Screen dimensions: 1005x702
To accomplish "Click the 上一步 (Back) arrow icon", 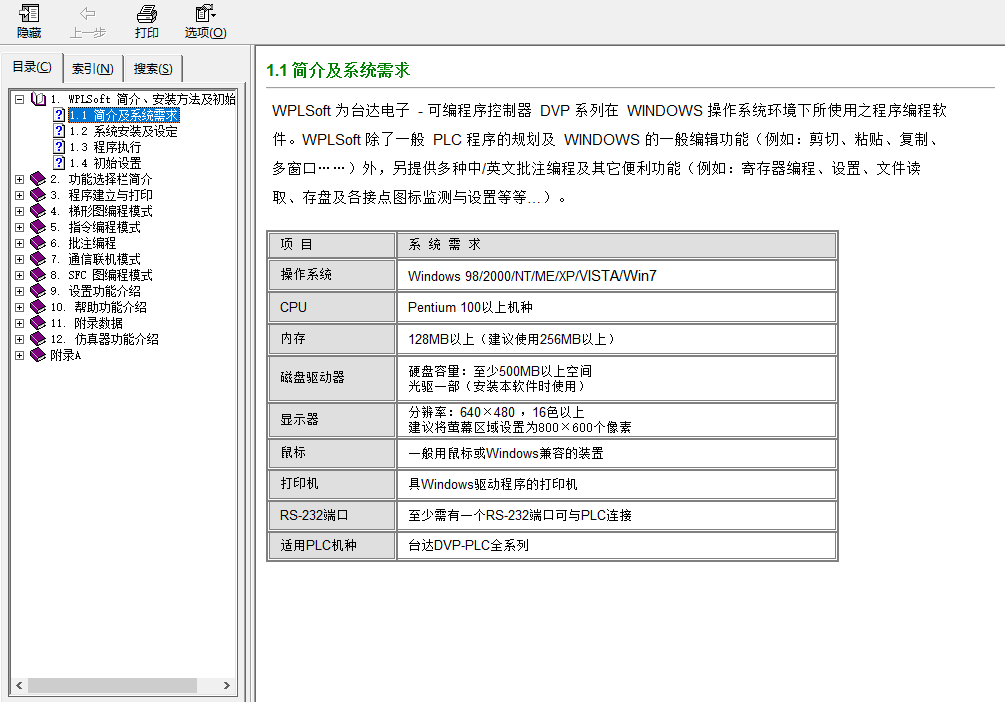I will click(x=87, y=18).
